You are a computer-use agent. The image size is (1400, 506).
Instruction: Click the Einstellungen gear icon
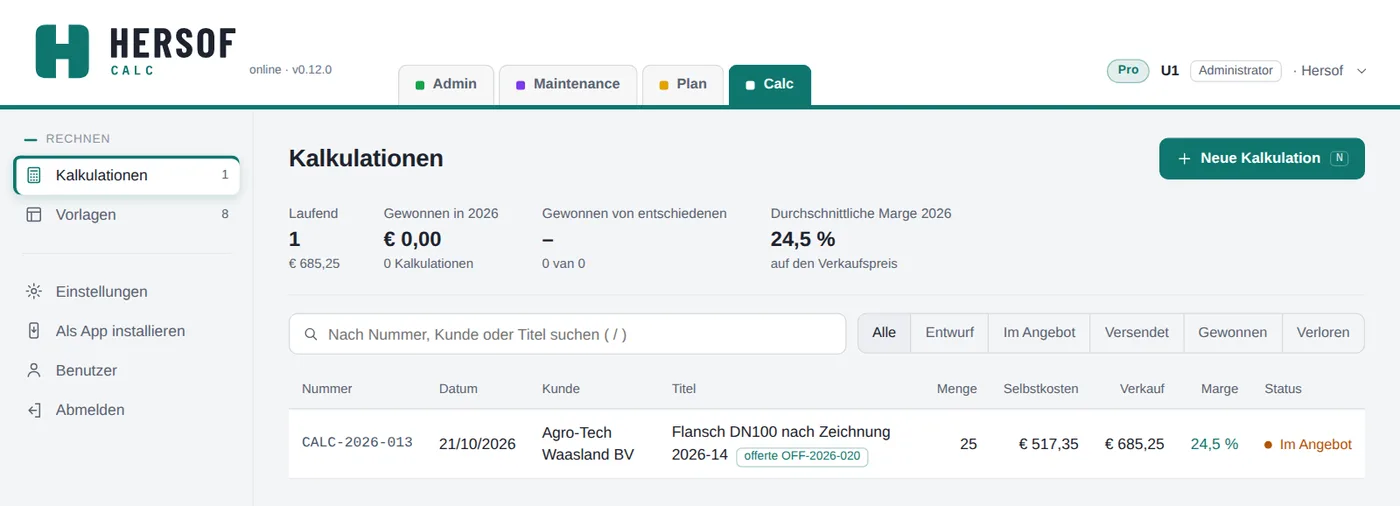tap(34, 292)
